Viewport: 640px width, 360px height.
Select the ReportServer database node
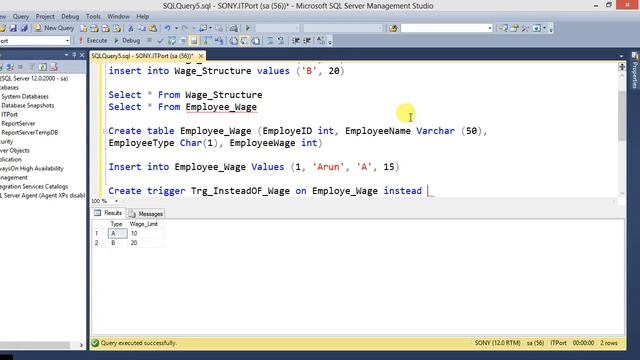(18, 123)
